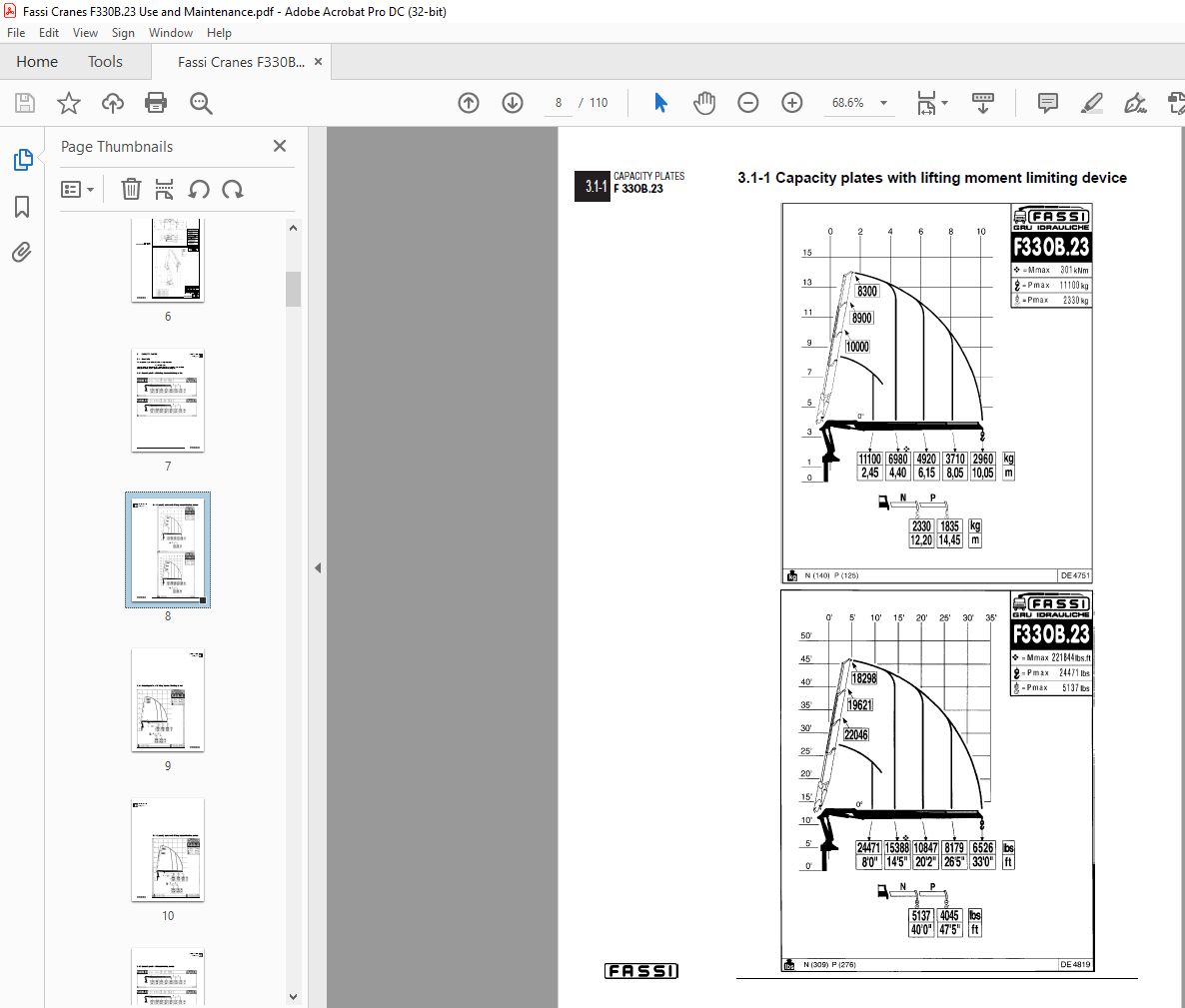Open the Attachments paperclip icon

coord(22,252)
